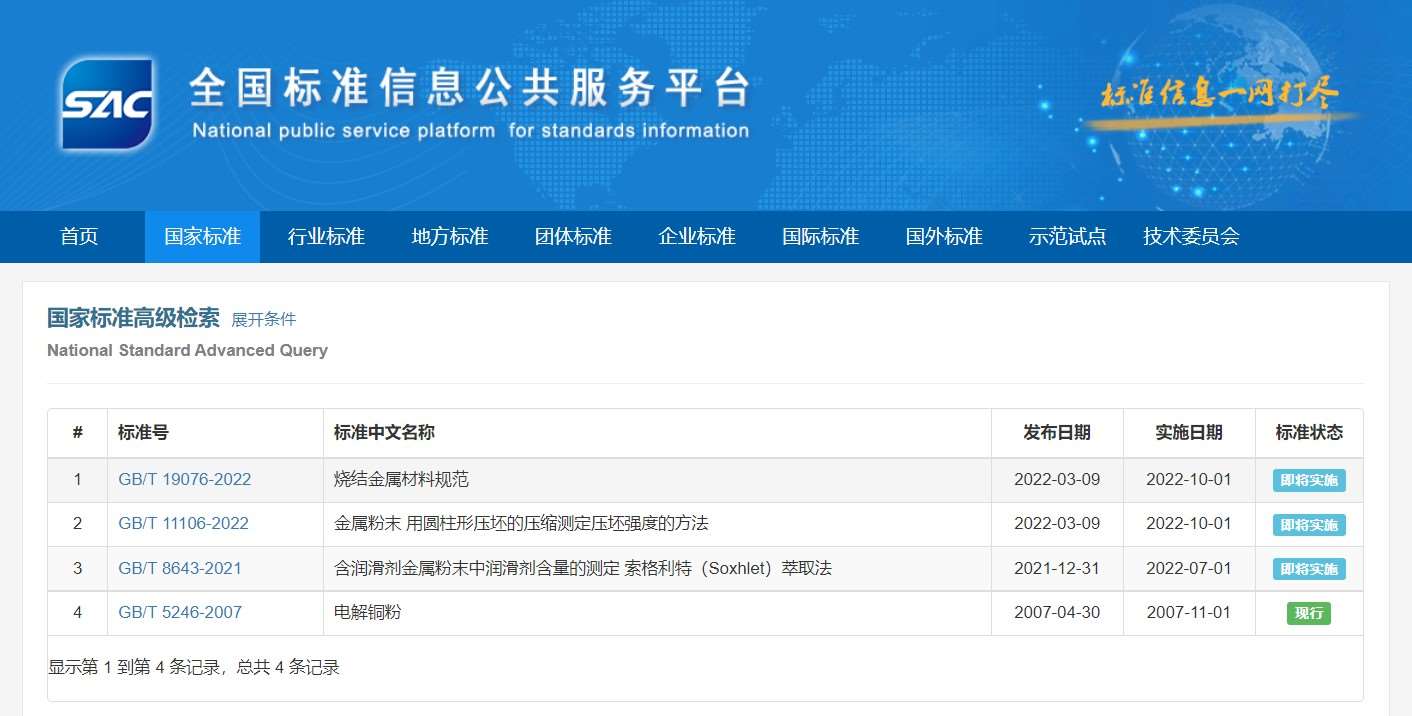The image size is (1412, 716).
Task: Open the 示范试点 tab
Action: [x=1067, y=237]
